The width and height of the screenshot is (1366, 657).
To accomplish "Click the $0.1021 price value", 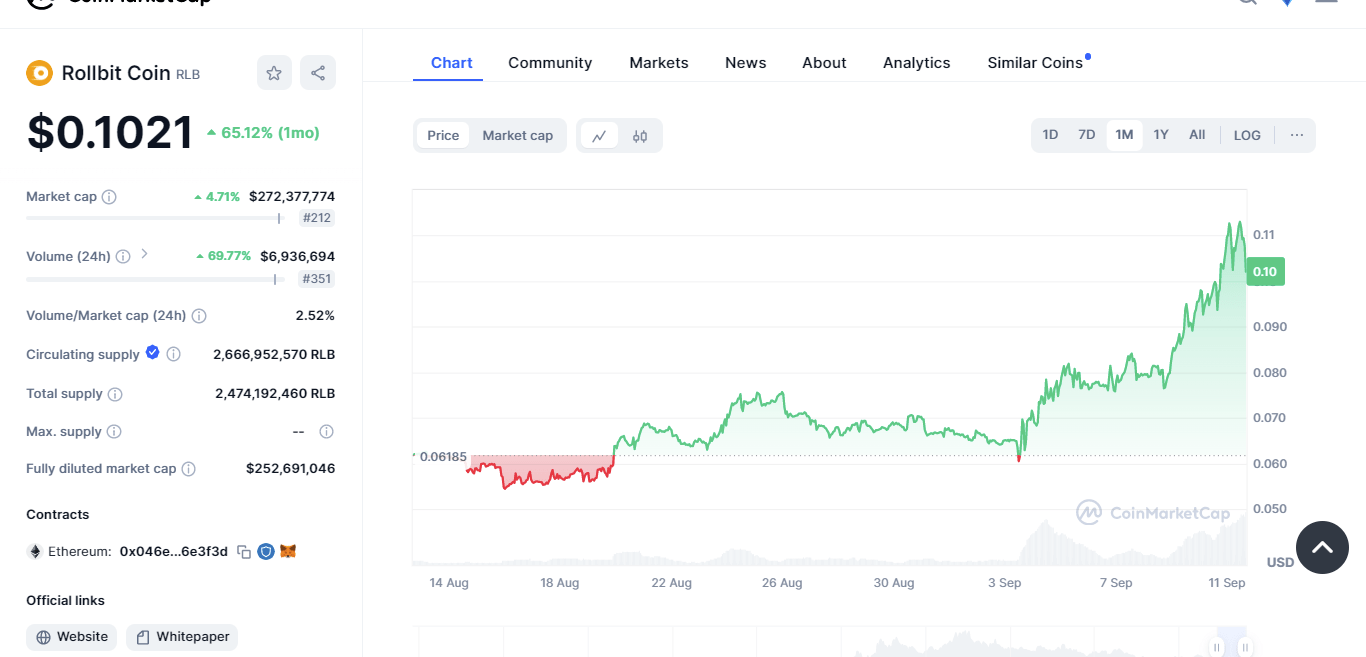I will [110, 133].
